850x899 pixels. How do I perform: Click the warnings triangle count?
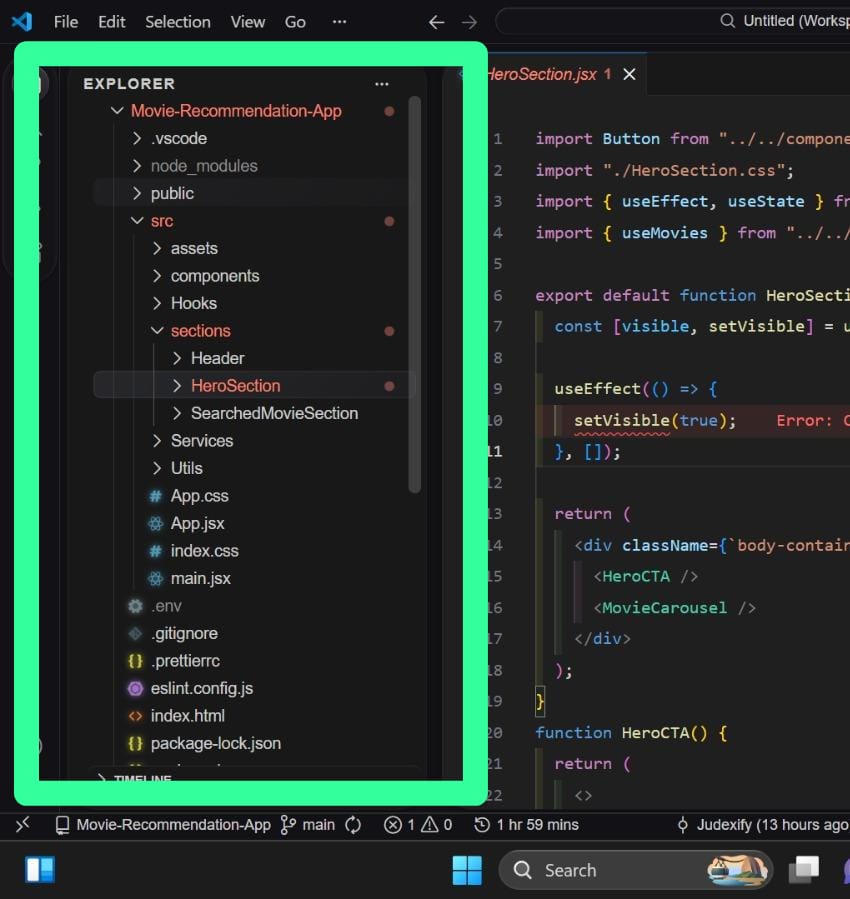pos(437,825)
